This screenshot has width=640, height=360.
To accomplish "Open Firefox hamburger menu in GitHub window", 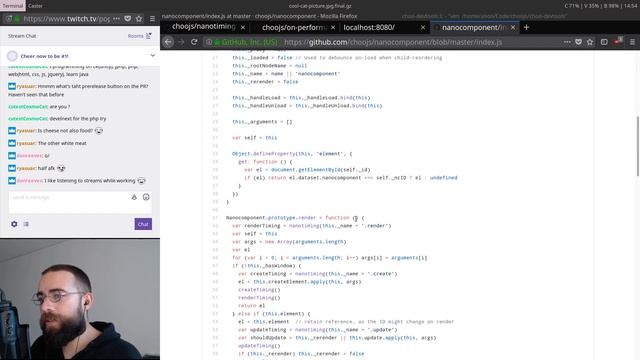I will [632, 42].
